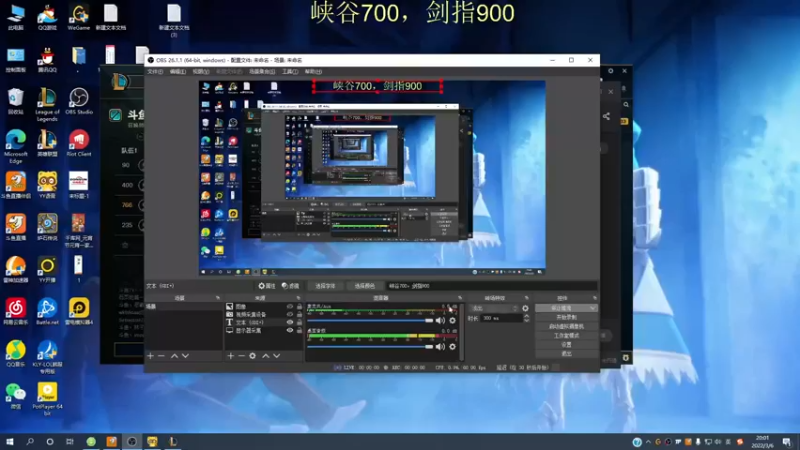Open League of Legends desktop shortcut
This screenshot has height=450, width=800.
click(x=47, y=104)
